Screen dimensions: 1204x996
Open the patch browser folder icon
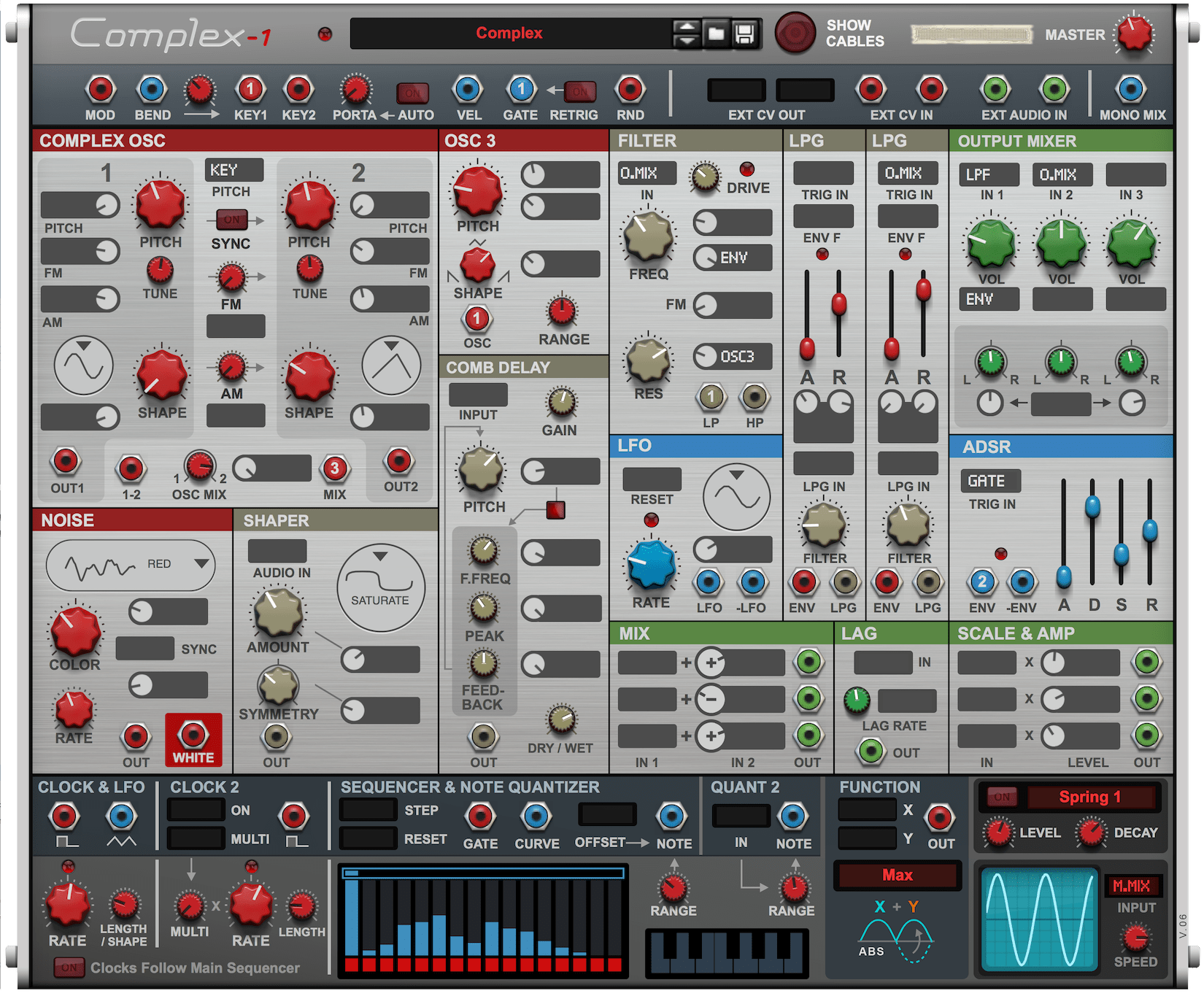click(x=716, y=34)
